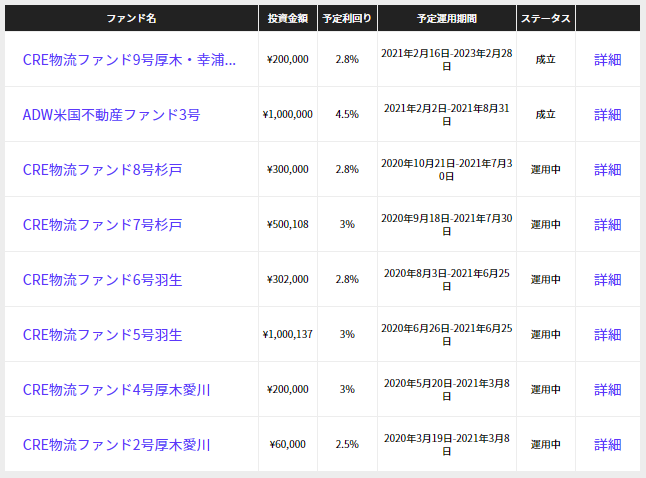646x478 pixels.
Task: Open CRE物流ファンド9号厚木・幸浦 fund link
Action: click(x=129, y=60)
